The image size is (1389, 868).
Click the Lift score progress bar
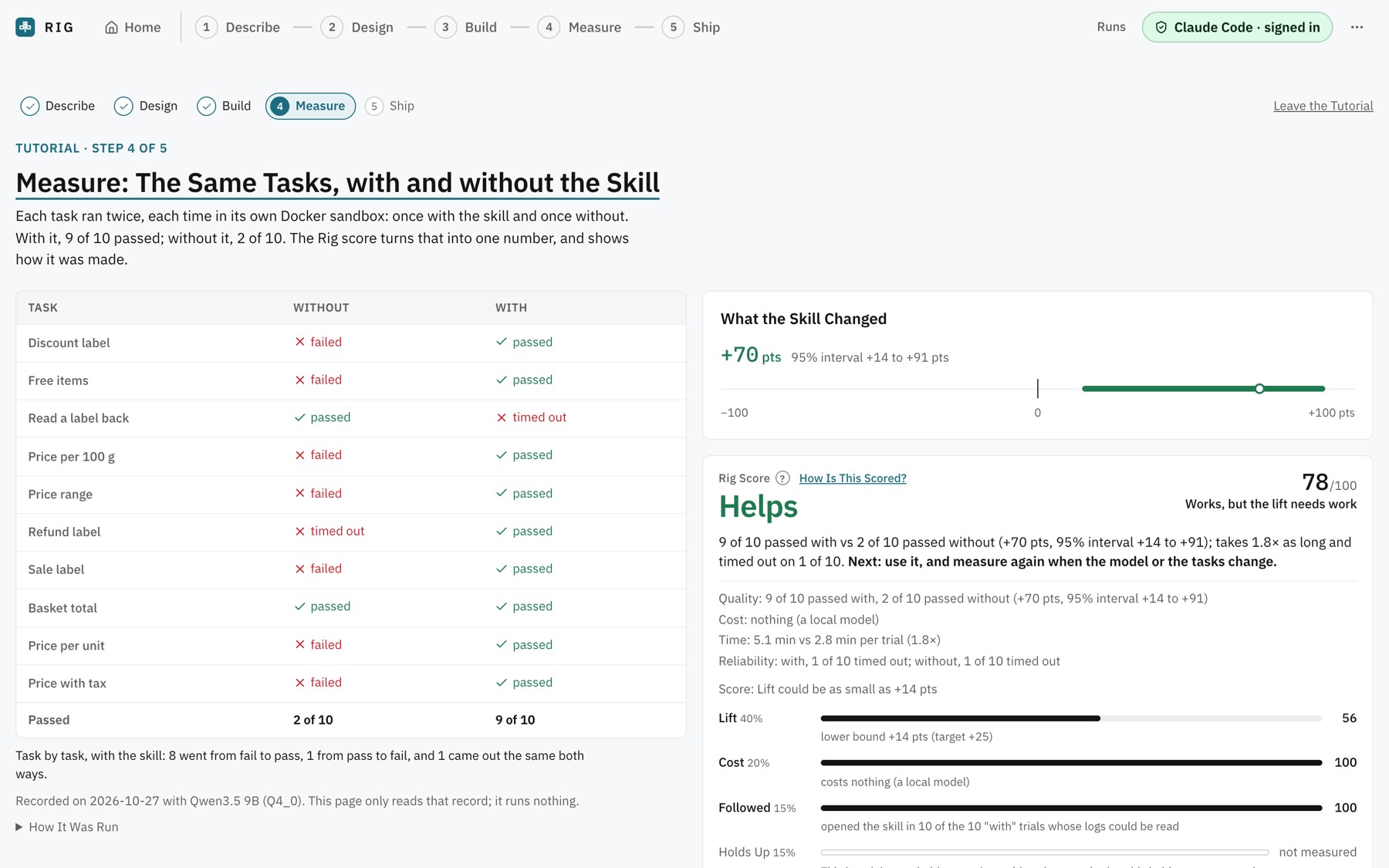1071,718
